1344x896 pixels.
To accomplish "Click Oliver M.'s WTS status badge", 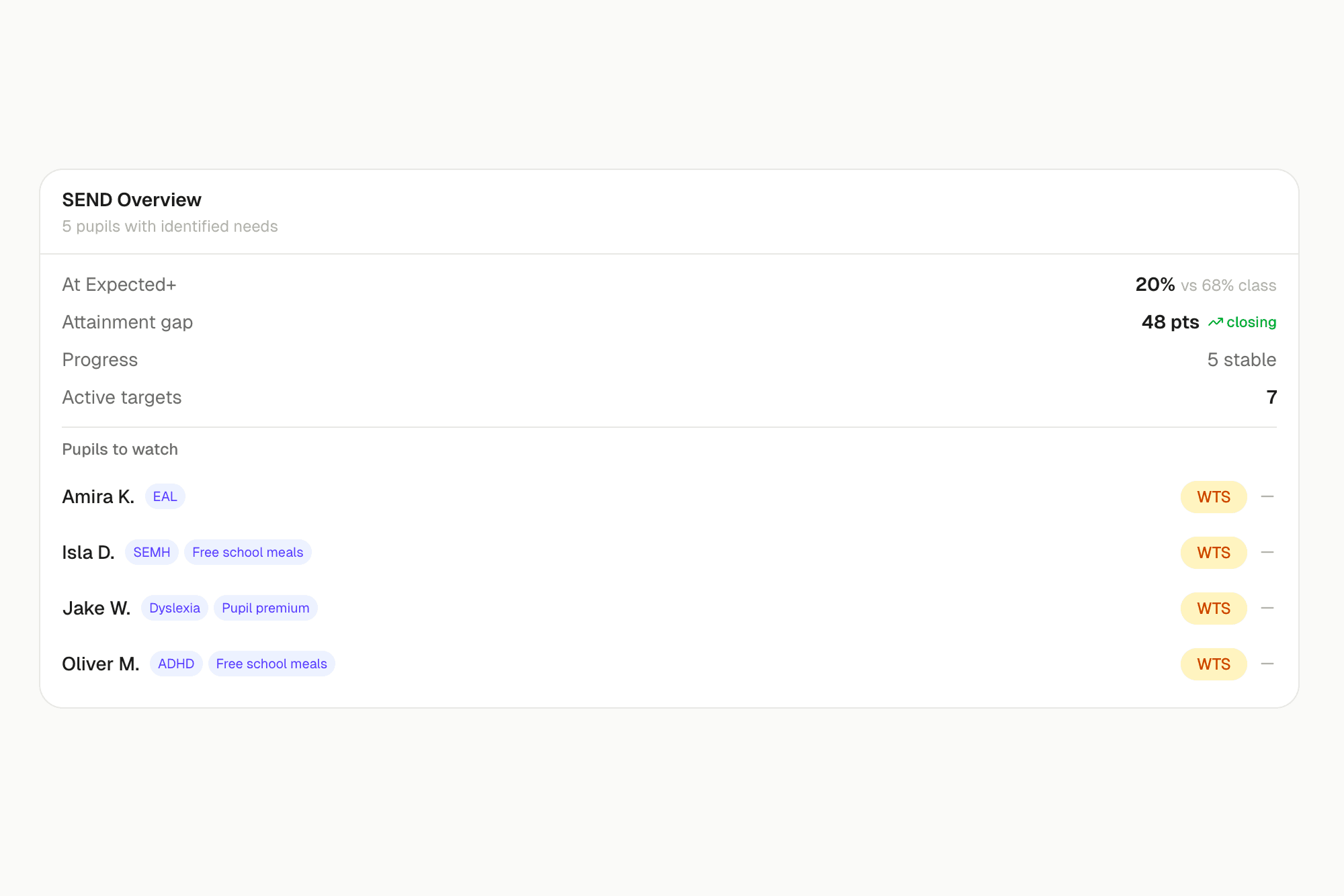I will pos(1213,664).
